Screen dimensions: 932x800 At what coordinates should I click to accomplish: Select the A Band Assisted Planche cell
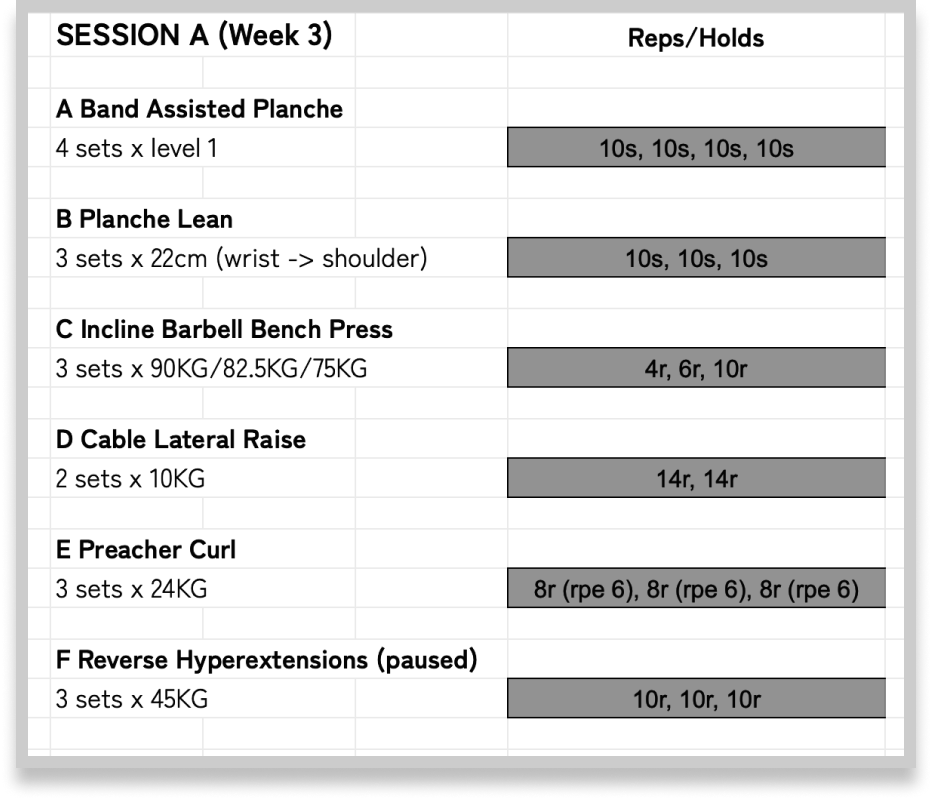(x=199, y=109)
